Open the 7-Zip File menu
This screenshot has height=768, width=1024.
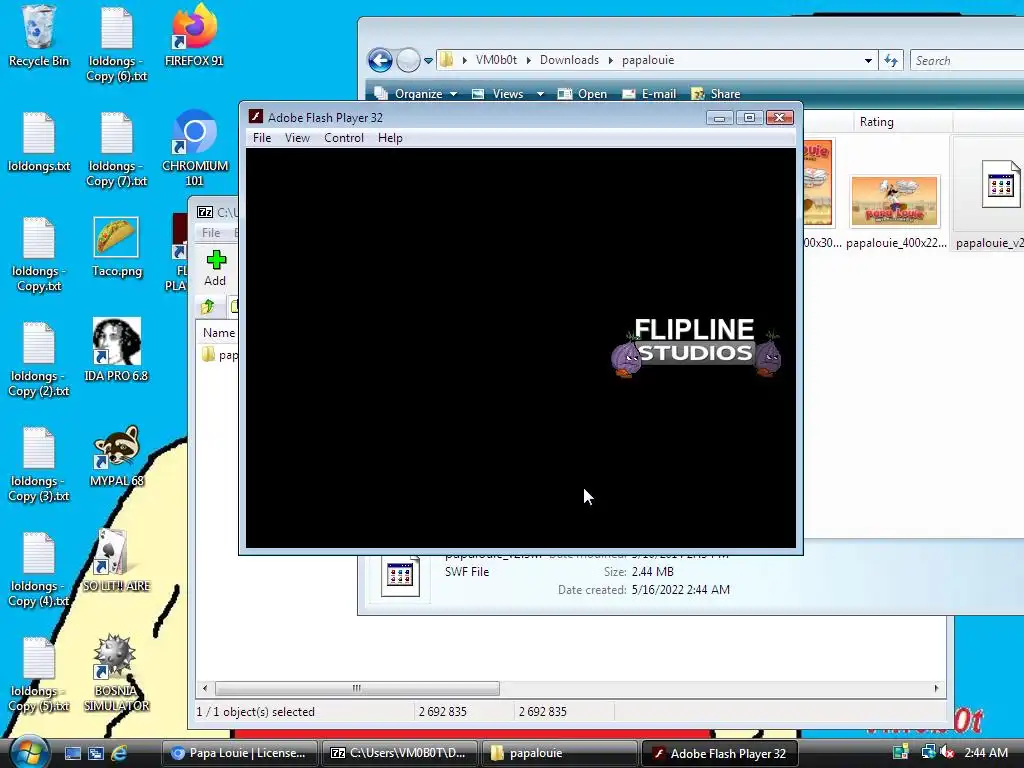(x=210, y=232)
